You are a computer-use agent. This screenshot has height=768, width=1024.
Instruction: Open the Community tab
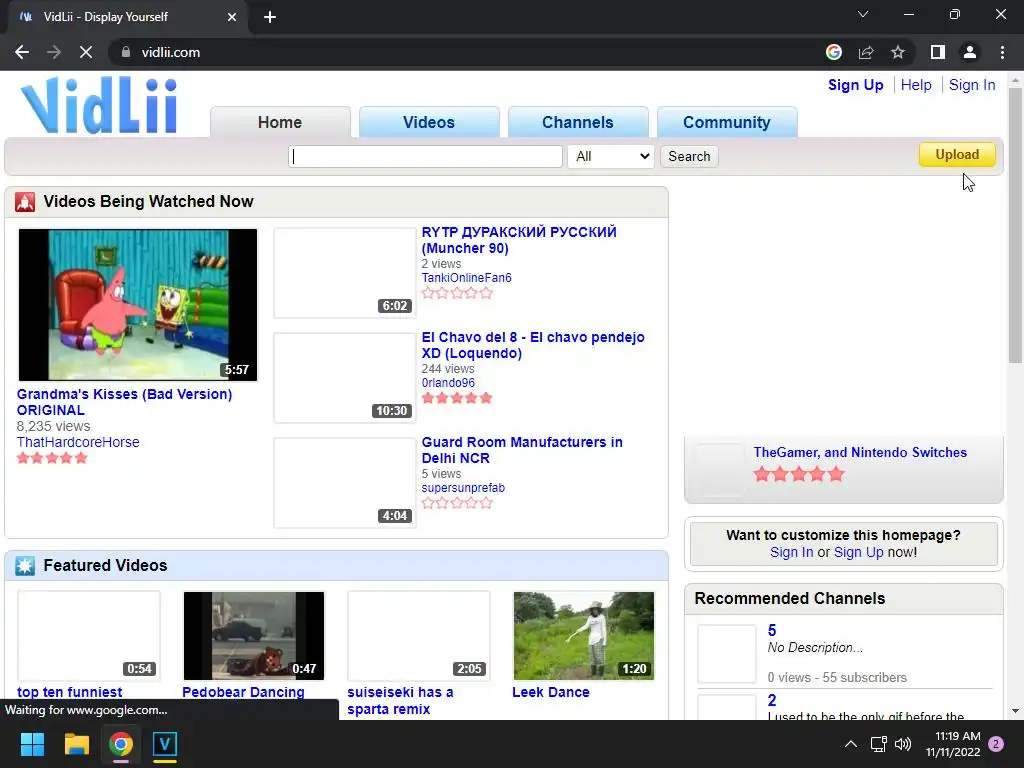727,122
